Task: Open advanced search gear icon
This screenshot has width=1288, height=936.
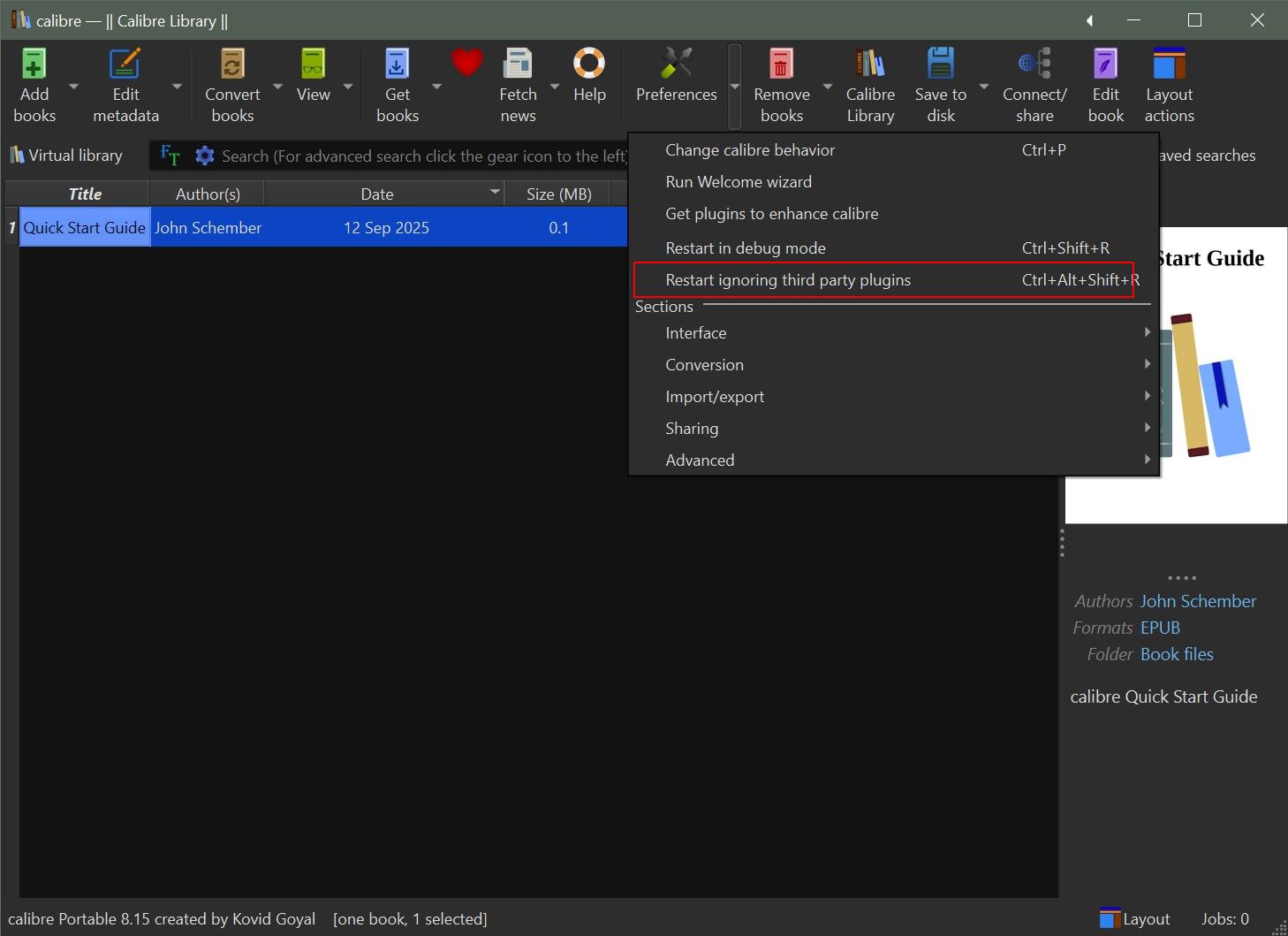Action: point(205,156)
